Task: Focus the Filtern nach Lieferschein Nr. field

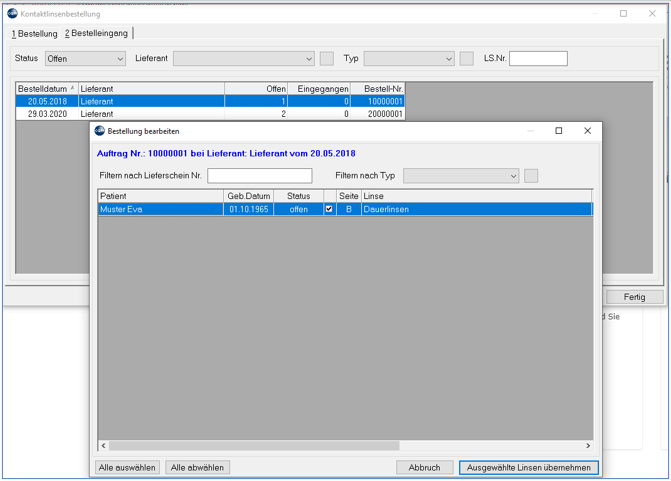Action: (x=260, y=176)
